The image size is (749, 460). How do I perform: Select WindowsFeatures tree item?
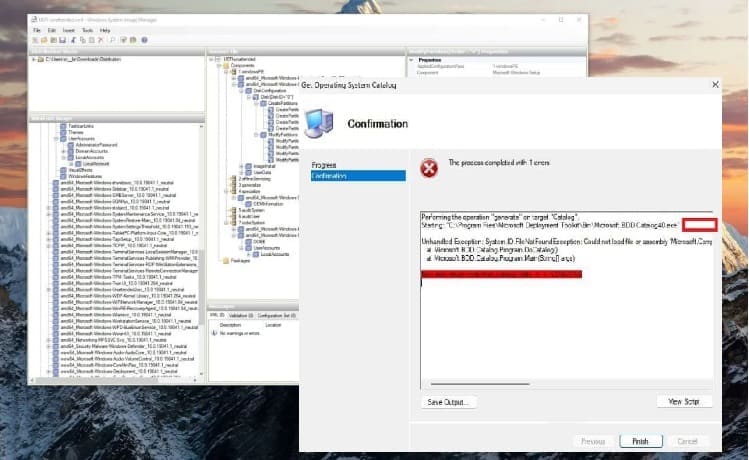(x=85, y=176)
